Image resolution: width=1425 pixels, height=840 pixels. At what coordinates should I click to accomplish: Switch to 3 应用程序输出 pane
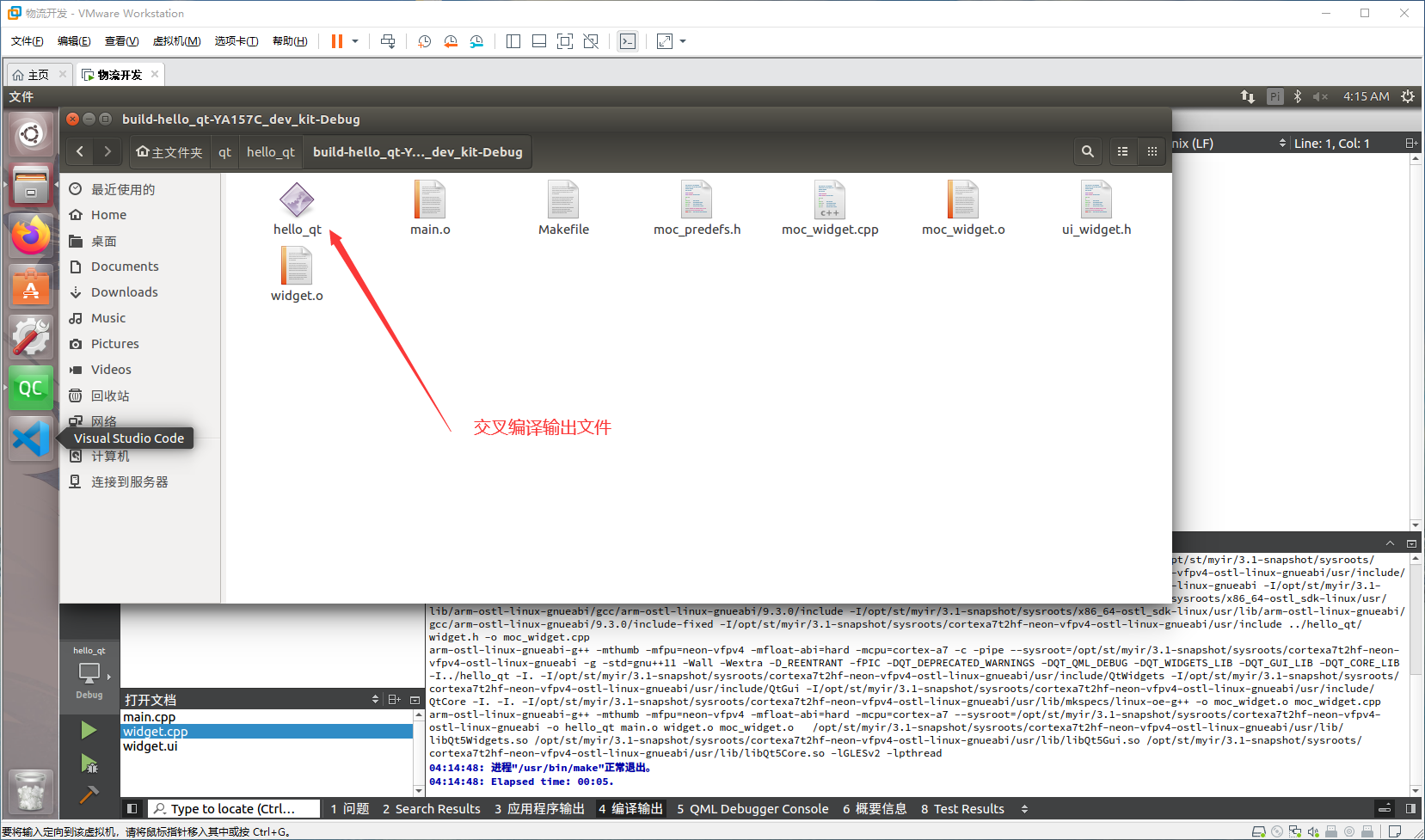click(539, 809)
